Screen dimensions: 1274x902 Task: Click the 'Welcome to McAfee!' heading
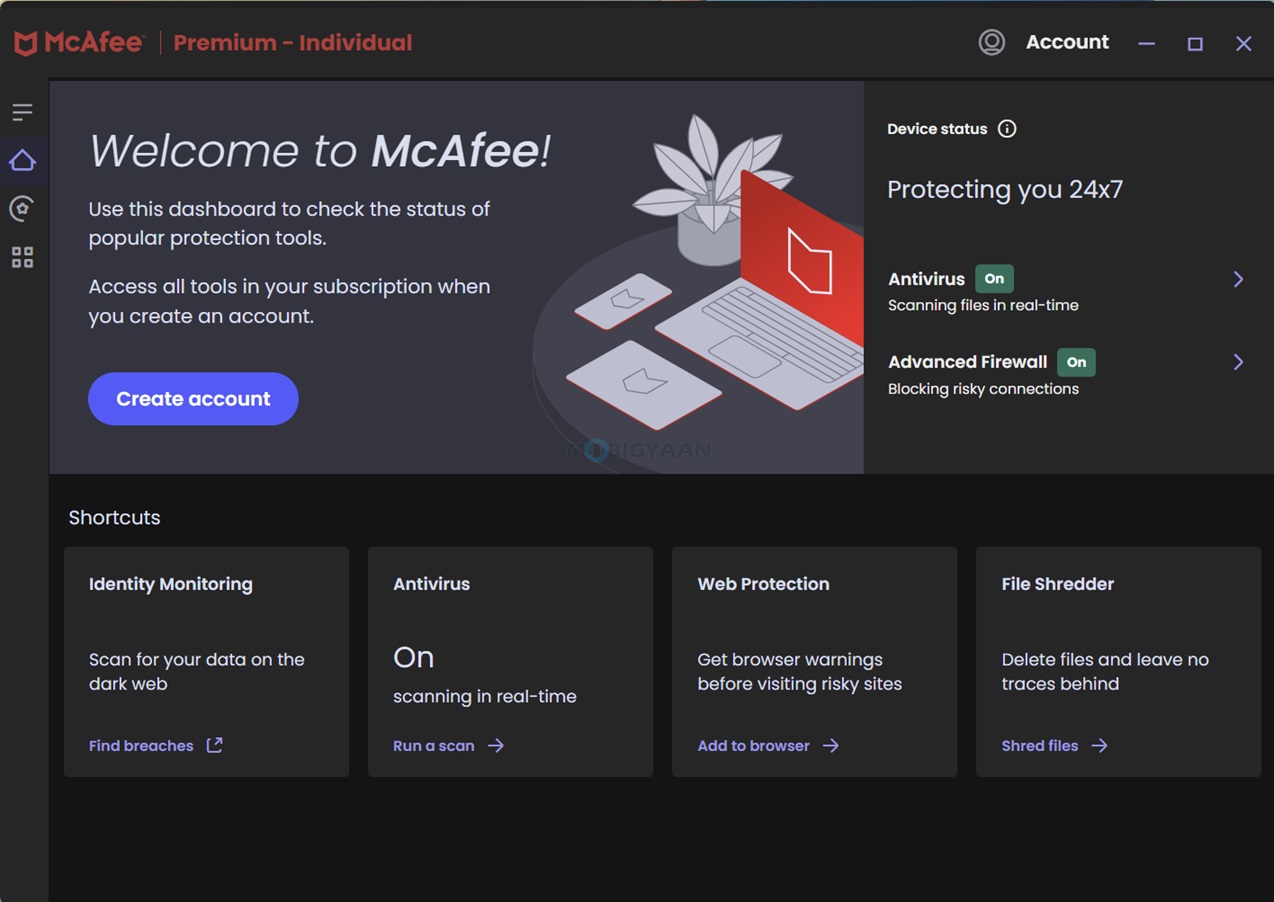[x=319, y=151]
